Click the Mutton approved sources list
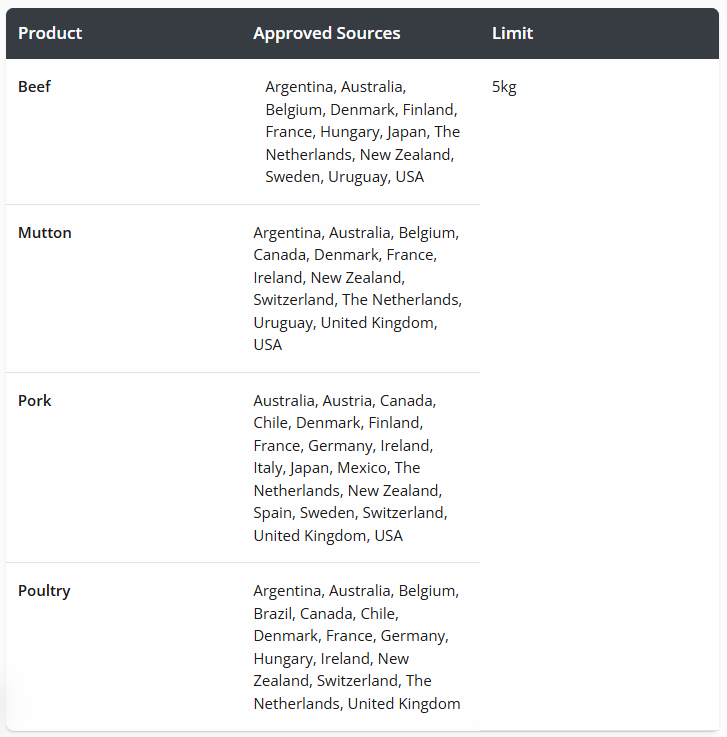 tap(357, 288)
